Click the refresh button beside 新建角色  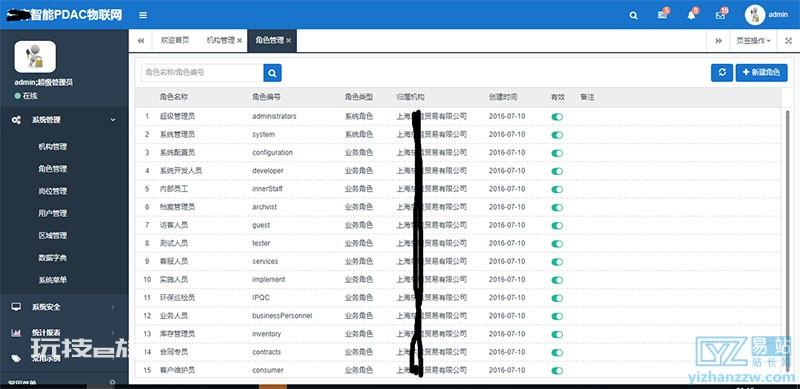pos(722,72)
